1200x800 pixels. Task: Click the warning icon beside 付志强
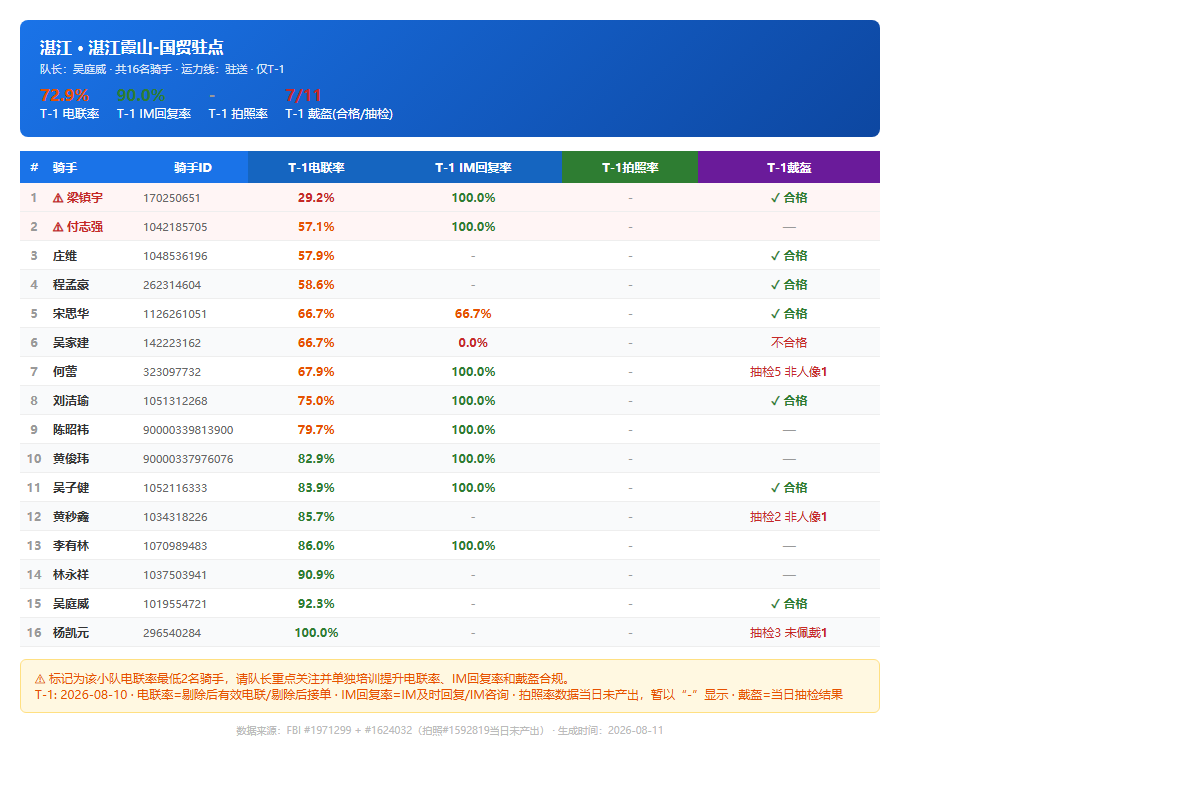pos(58,227)
